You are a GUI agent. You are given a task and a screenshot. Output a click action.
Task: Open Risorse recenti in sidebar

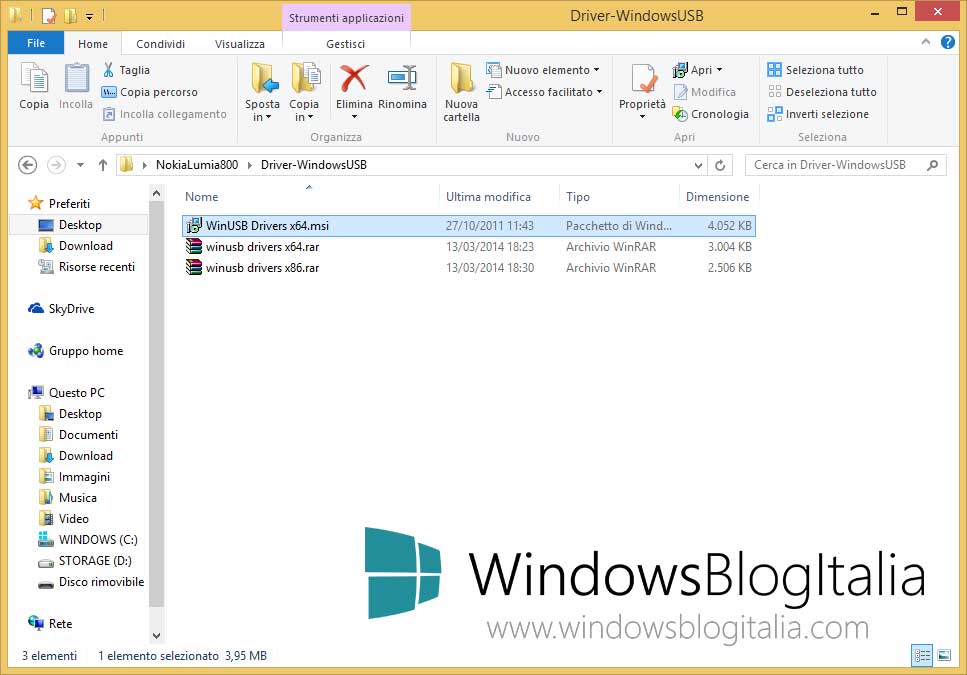tap(86, 267)
